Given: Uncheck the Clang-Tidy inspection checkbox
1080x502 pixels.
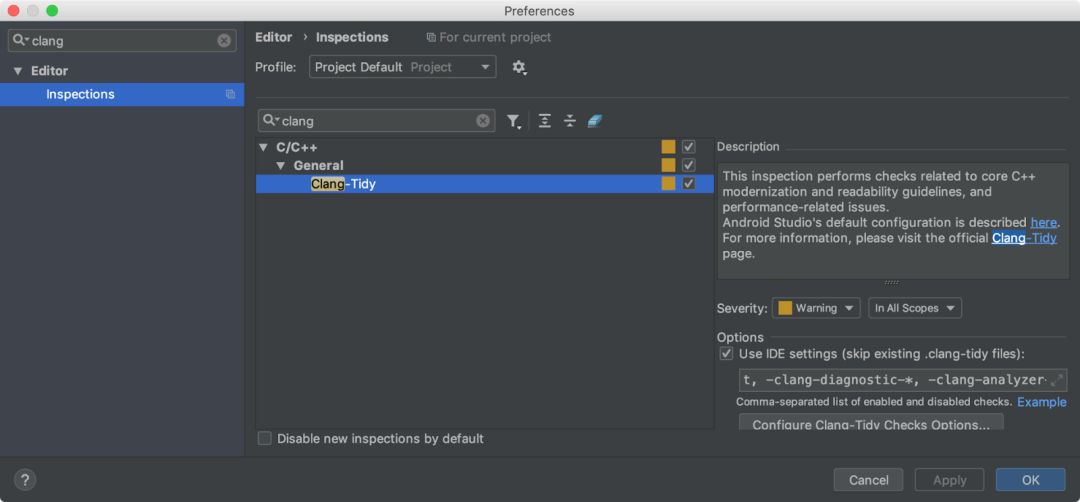Looking at the screenshot, I should coord(688,184).
